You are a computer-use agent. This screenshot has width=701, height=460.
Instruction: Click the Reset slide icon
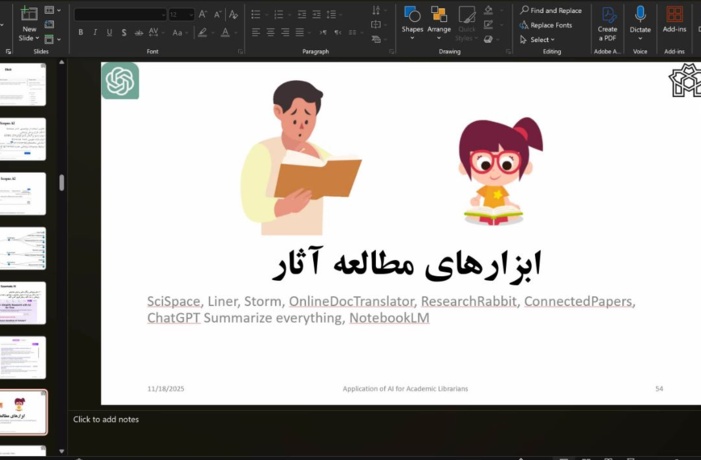[49, 24]
